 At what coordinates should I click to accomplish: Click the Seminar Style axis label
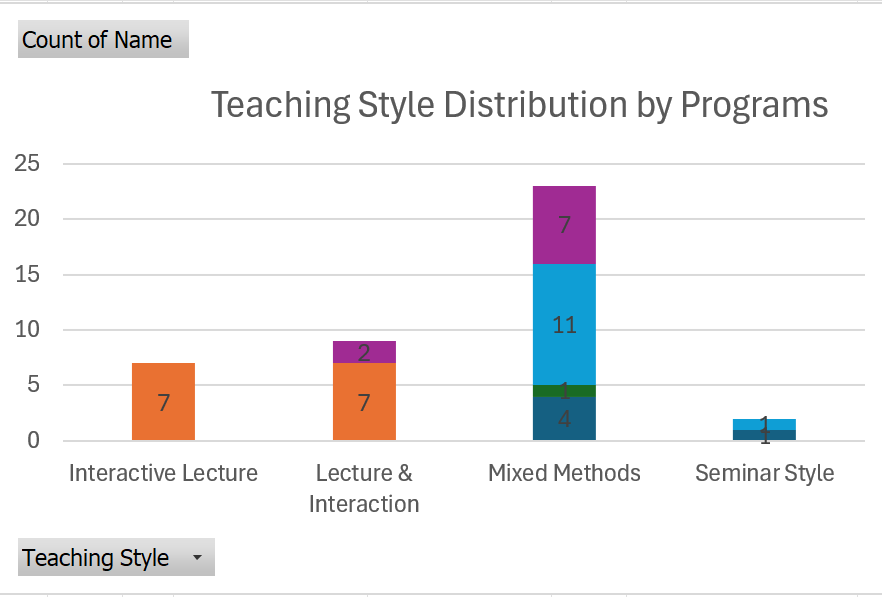point(764,473)
